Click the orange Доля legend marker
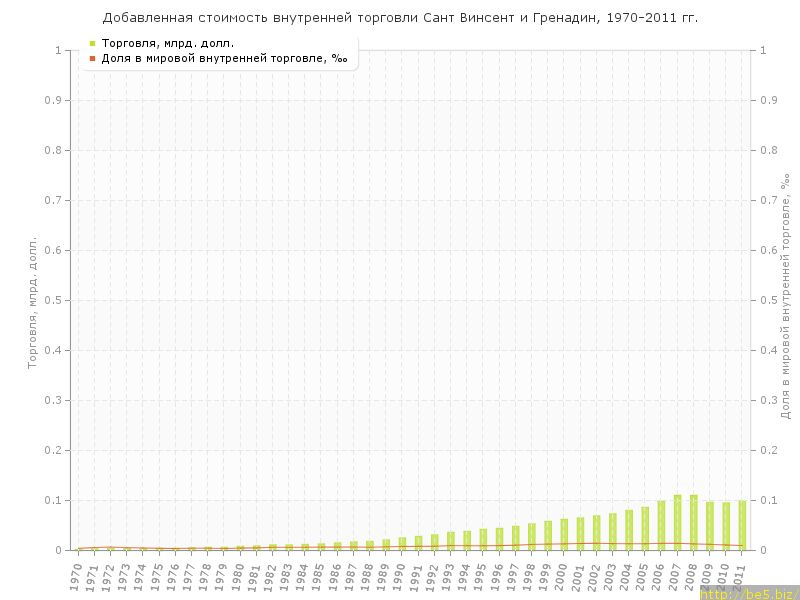 coord(92,58)
